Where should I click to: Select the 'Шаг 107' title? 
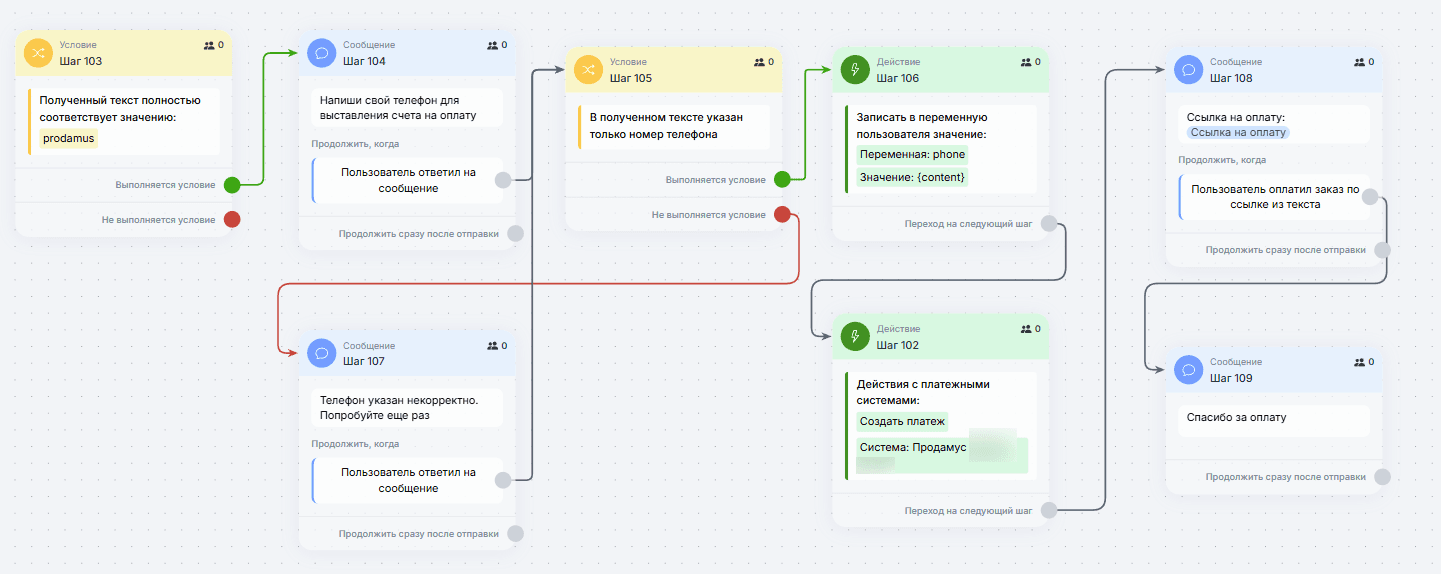coord(364,361)
